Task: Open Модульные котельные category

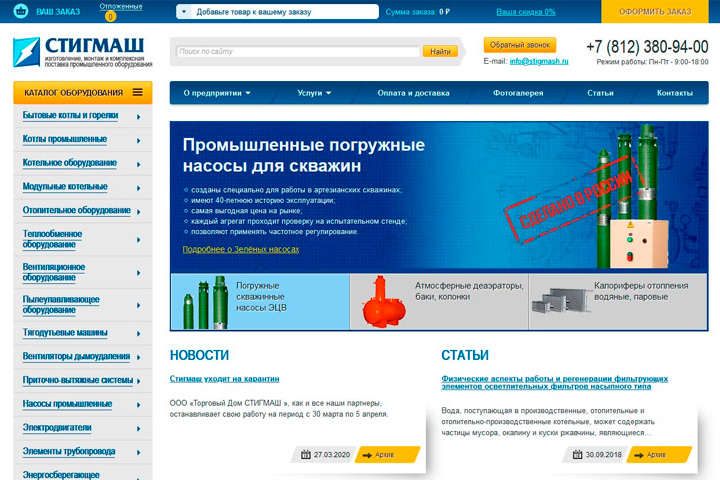Action: (x=65, y=186)
